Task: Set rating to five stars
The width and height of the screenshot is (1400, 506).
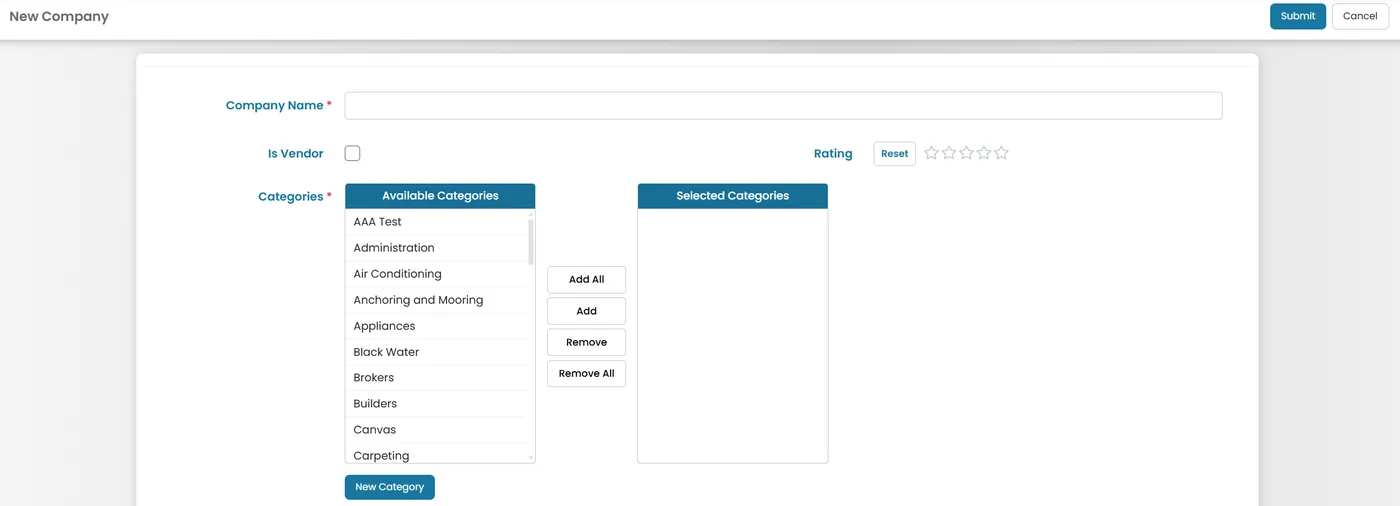Action: click(x=1001, y=153)
